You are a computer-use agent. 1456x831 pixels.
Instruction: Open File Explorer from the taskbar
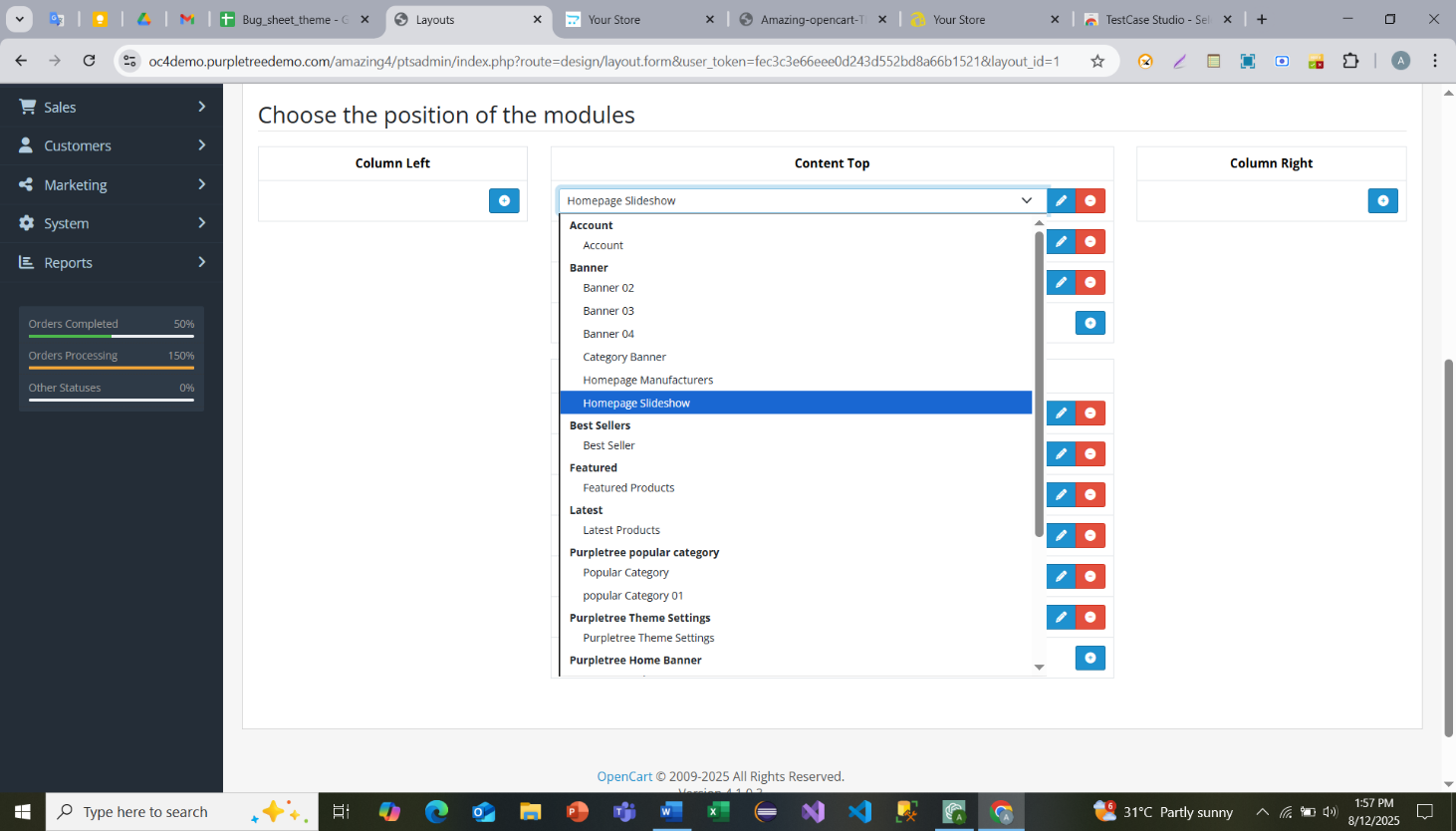(x=530, y=811)
